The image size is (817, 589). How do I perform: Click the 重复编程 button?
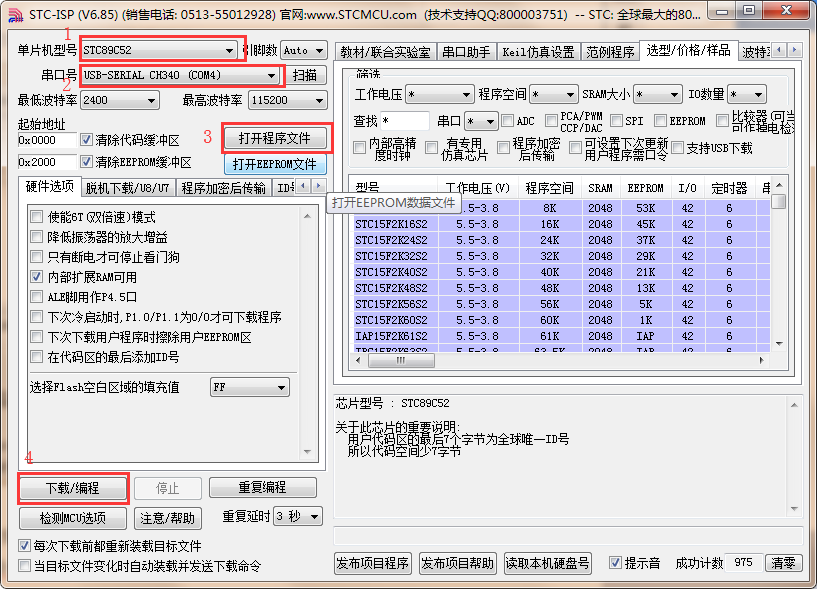pyautogui.click(x=262, y=487)
